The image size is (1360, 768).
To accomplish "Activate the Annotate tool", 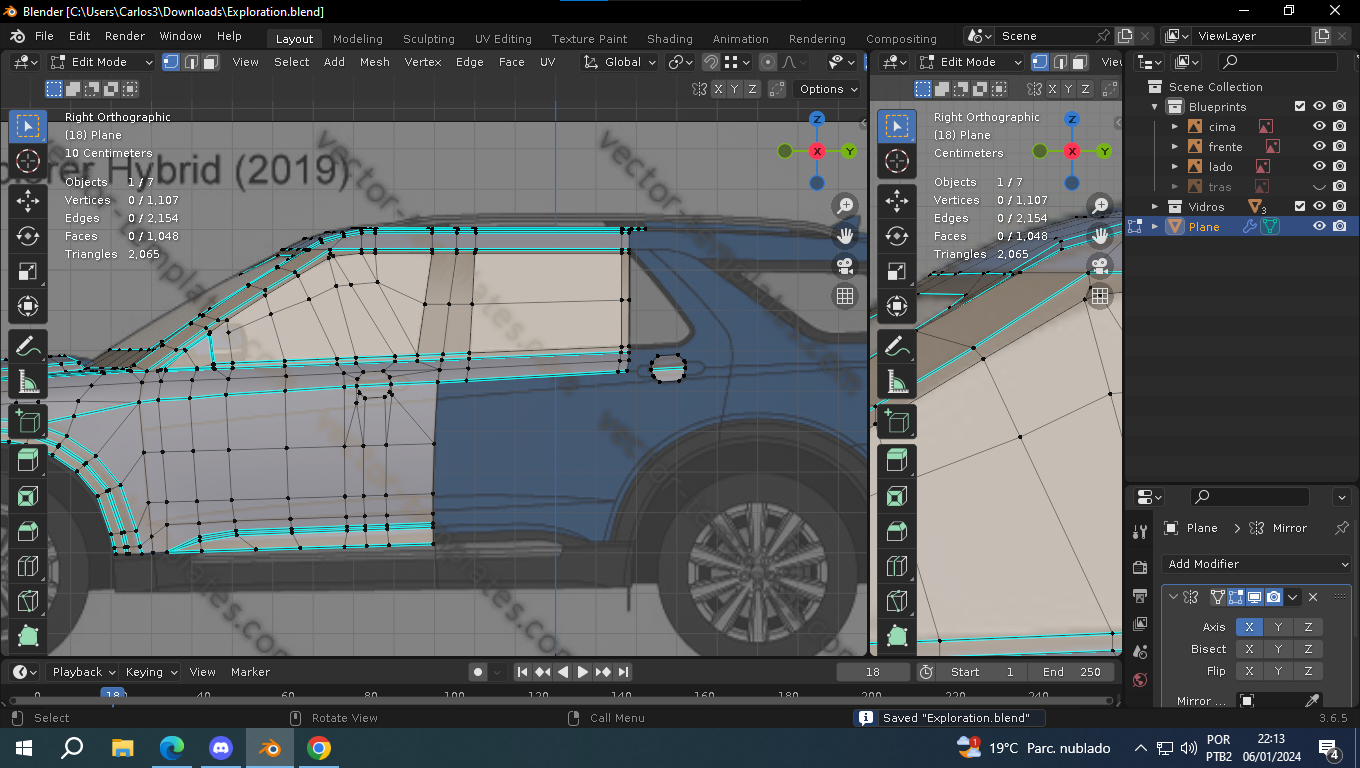I will pyautogui.click(x=28, y=347).
